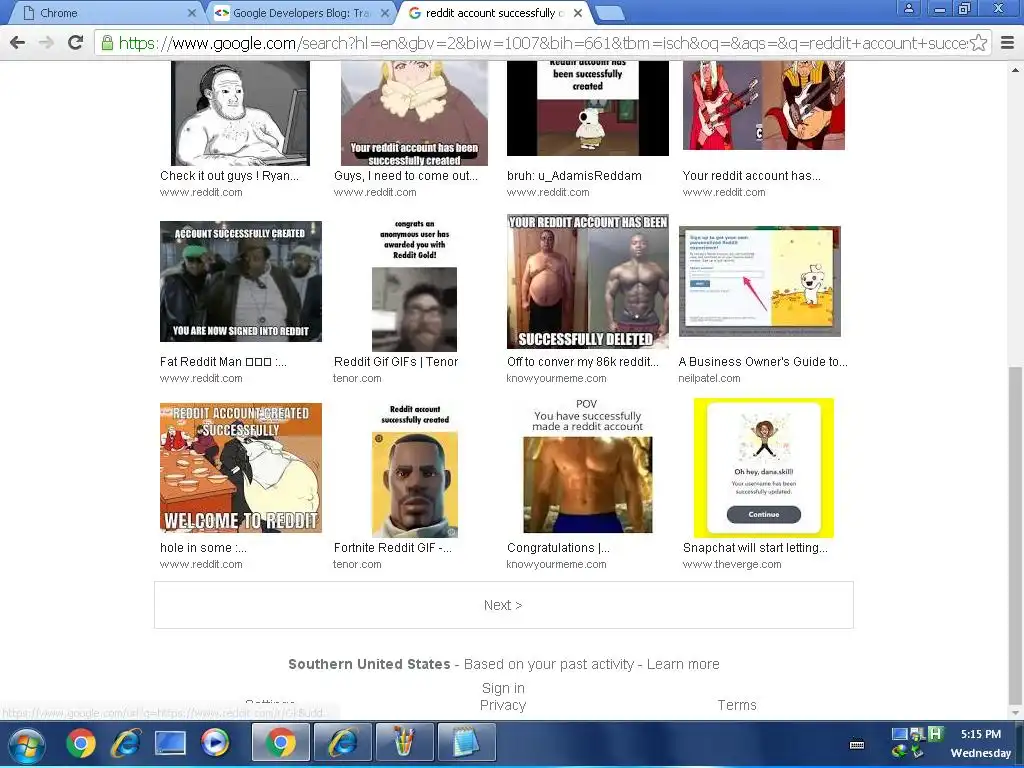Open the pencil cup application in taskbar
This screenshot has width=1024, height=768.
[x=404, y=743]
